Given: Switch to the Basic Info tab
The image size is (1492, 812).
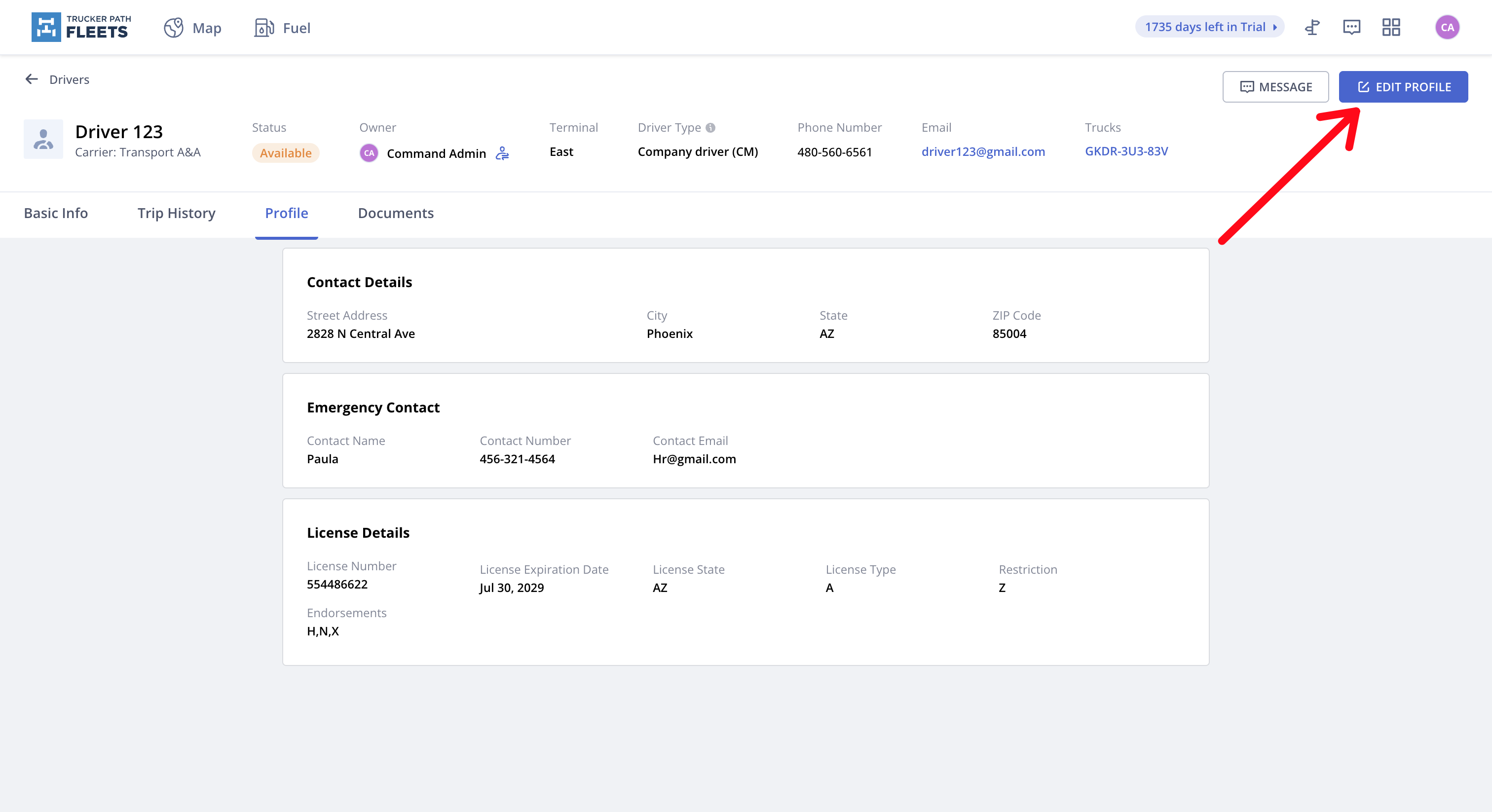Looking at the screenshot, I should [56, 213].
